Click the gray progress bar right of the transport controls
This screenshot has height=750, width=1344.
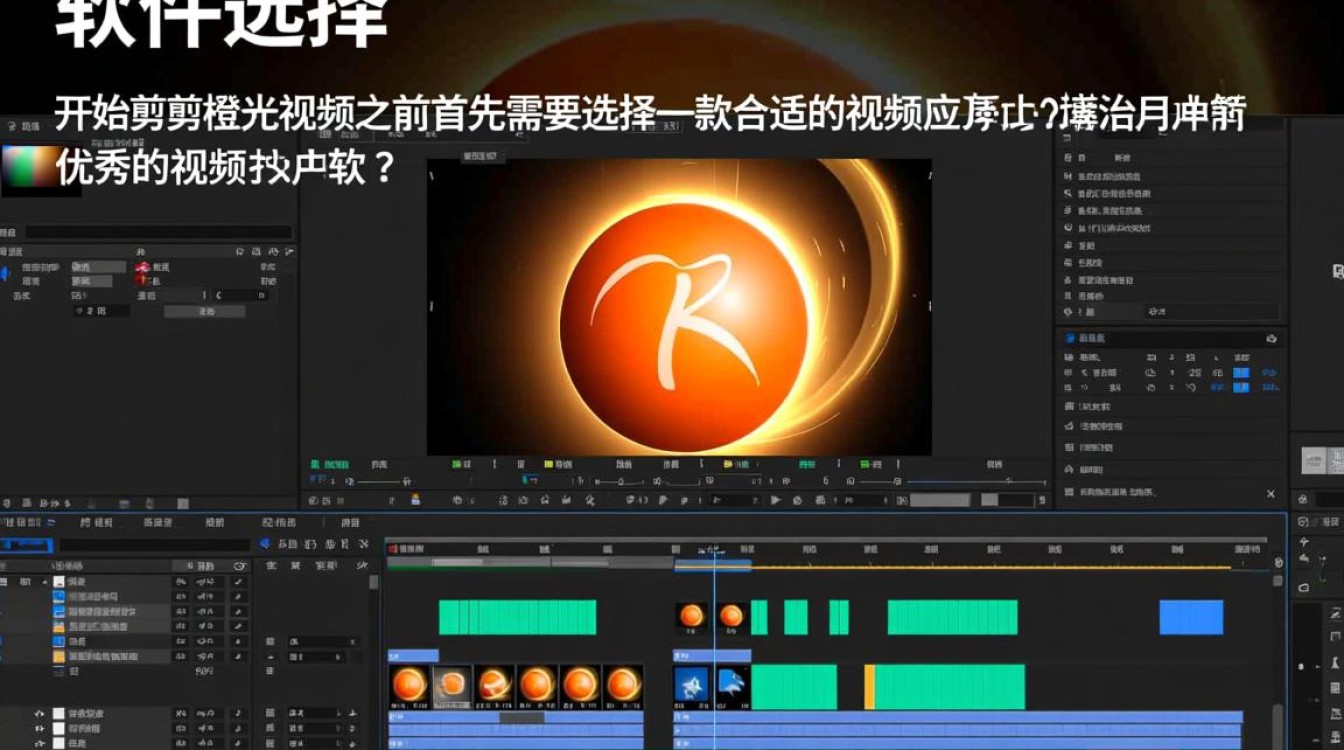(940, 500)
